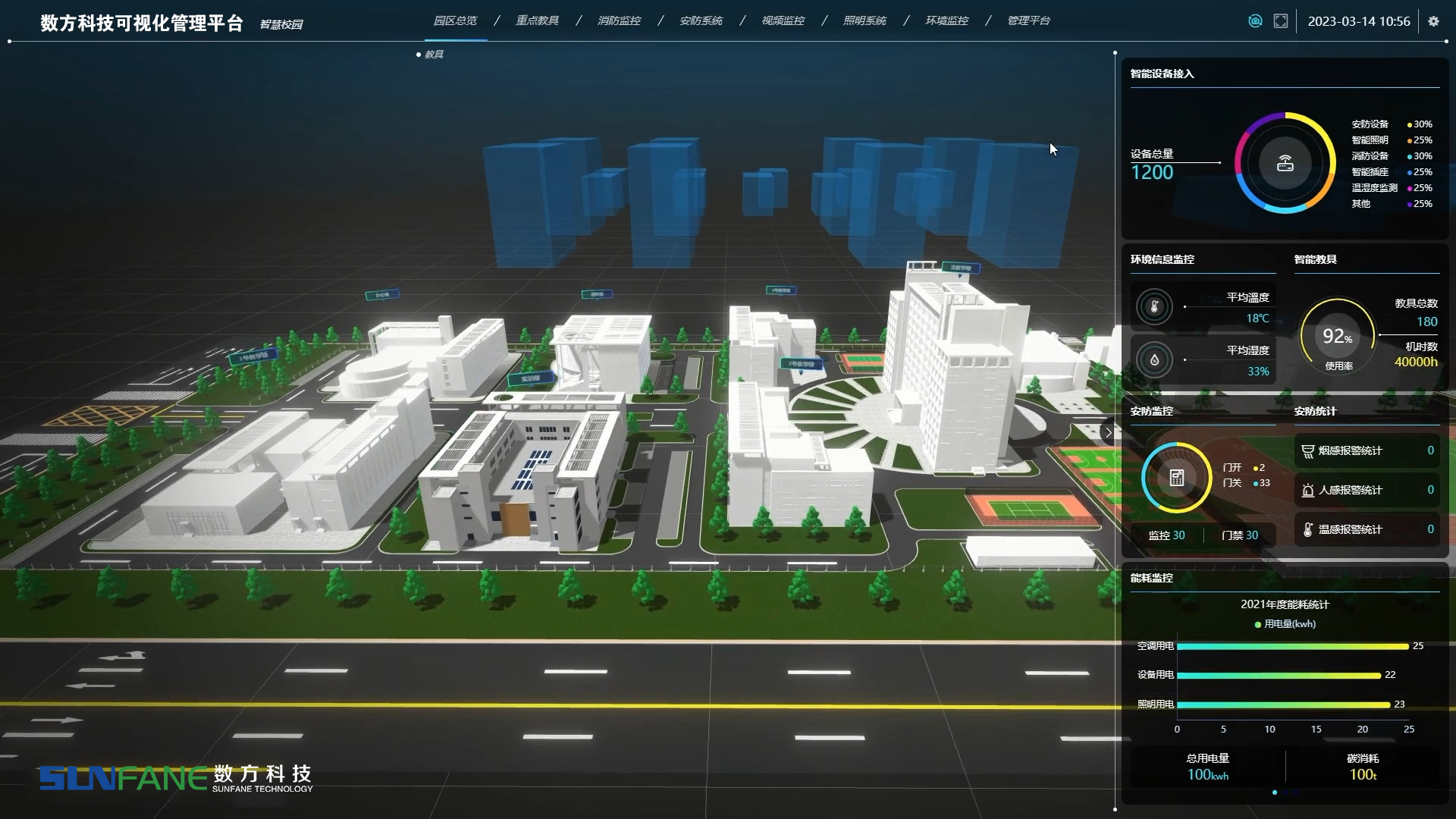Open the 园区总览 tab

click(455, 21)
